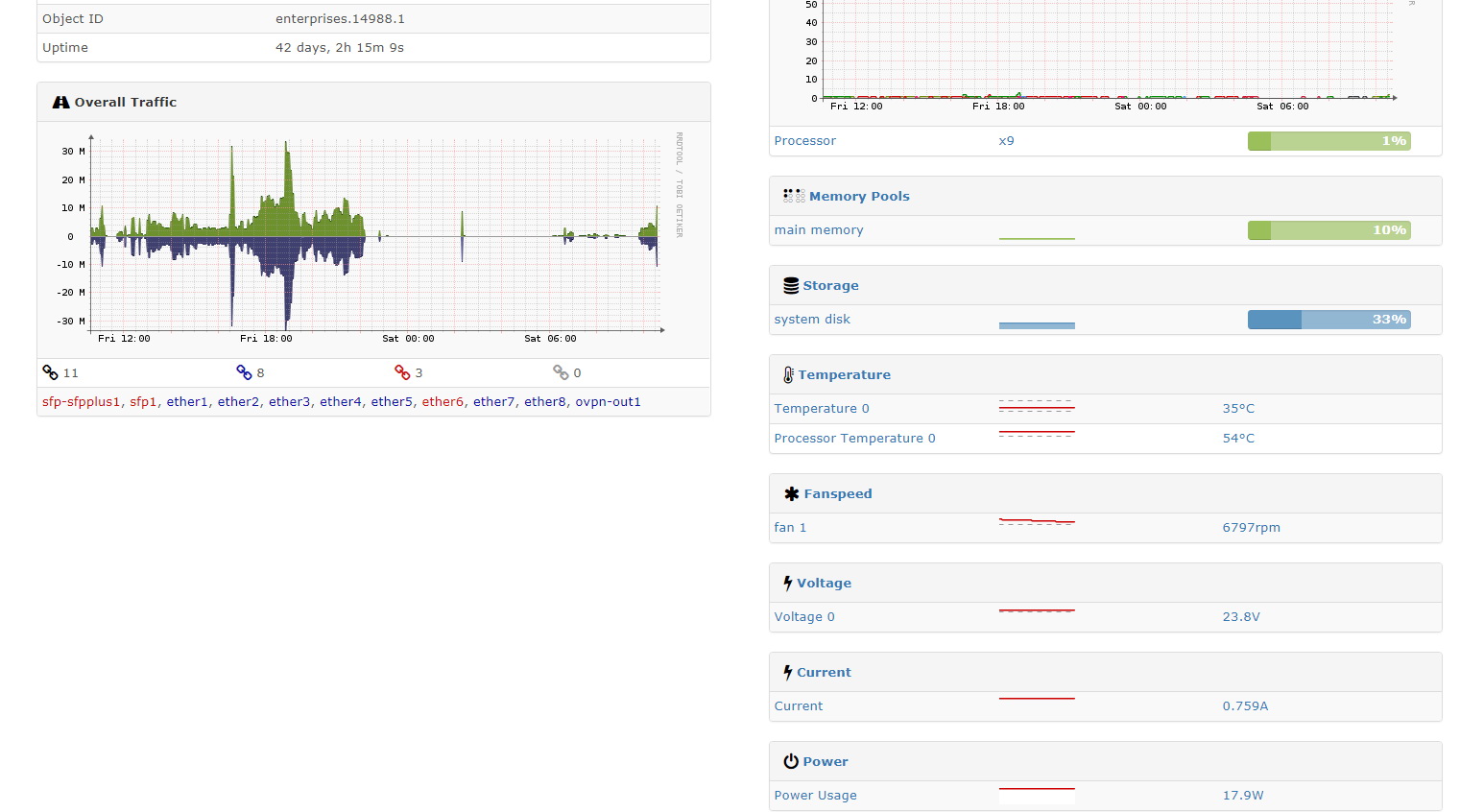
Task: Click the Temperature thermometer icon
Action: coord(788,374)
